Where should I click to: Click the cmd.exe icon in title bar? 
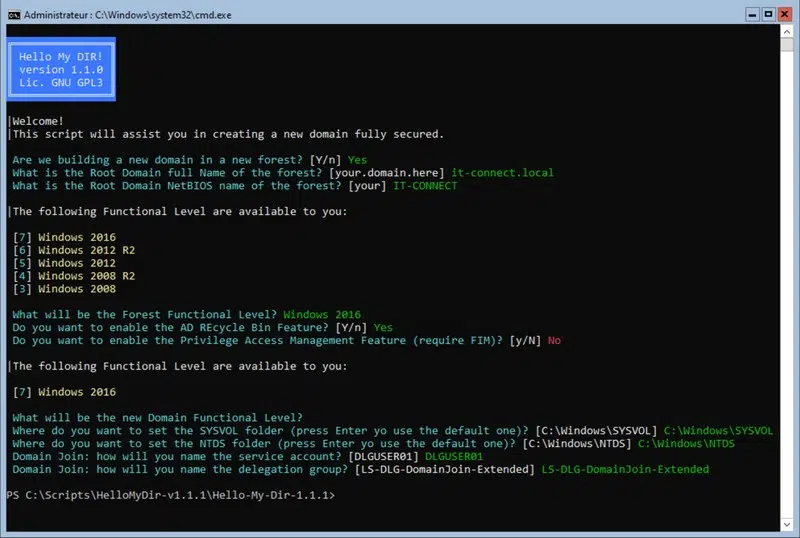coord(12,12)
